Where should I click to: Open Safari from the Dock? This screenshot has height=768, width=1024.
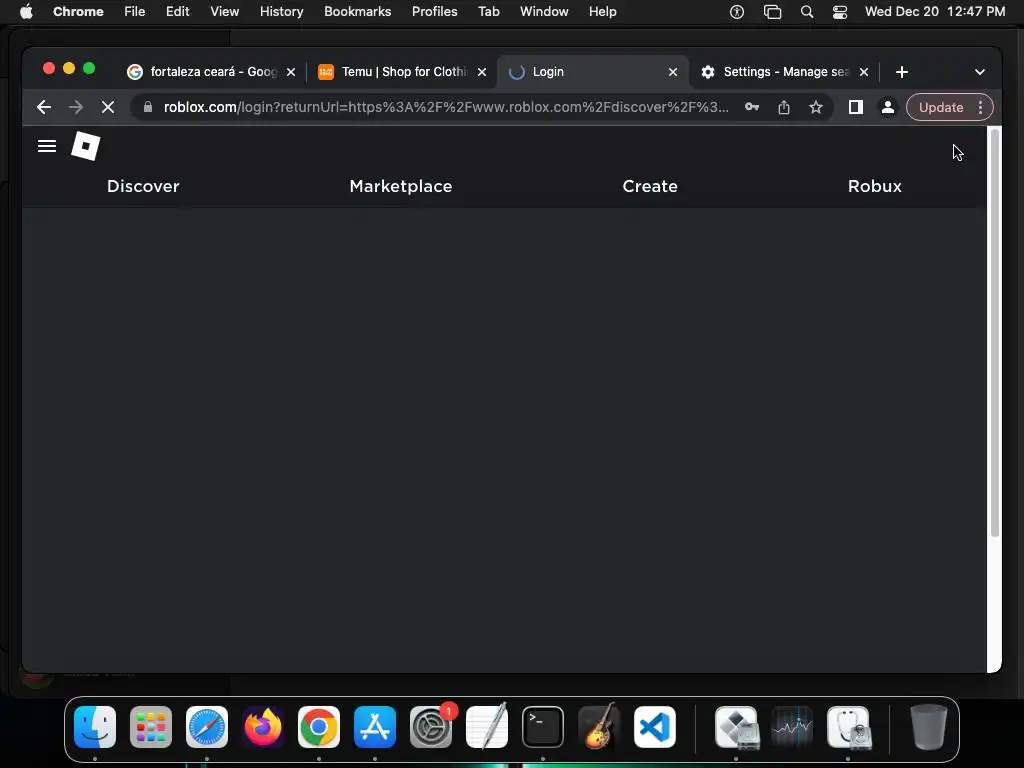(x=207, y=727)
